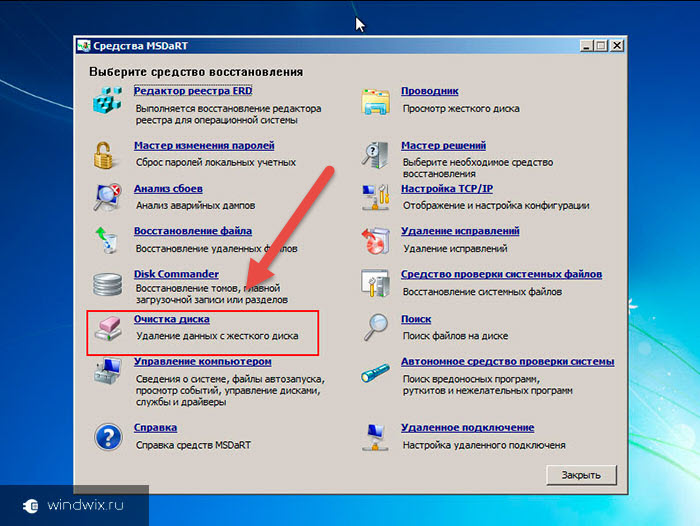
Task: Click the ERD registry editor cubes icon
Action: tap(107, 100)
